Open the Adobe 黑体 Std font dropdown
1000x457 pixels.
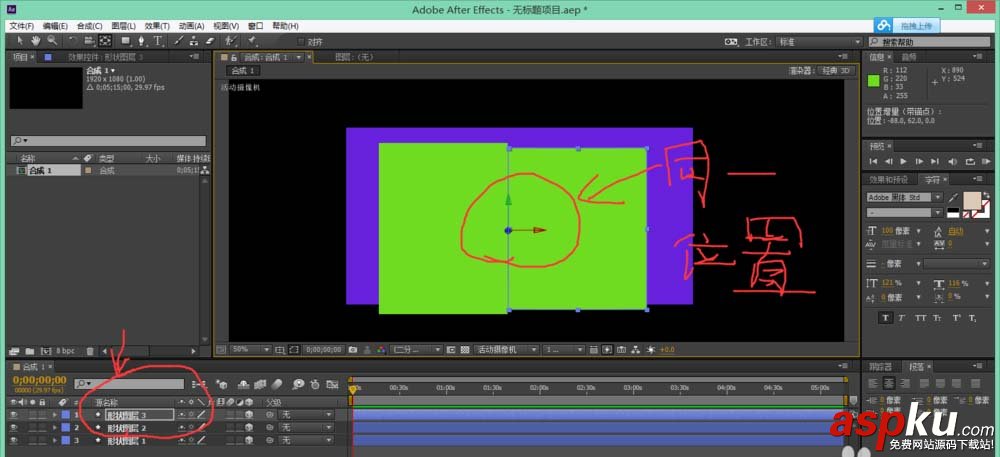[904, 197]
